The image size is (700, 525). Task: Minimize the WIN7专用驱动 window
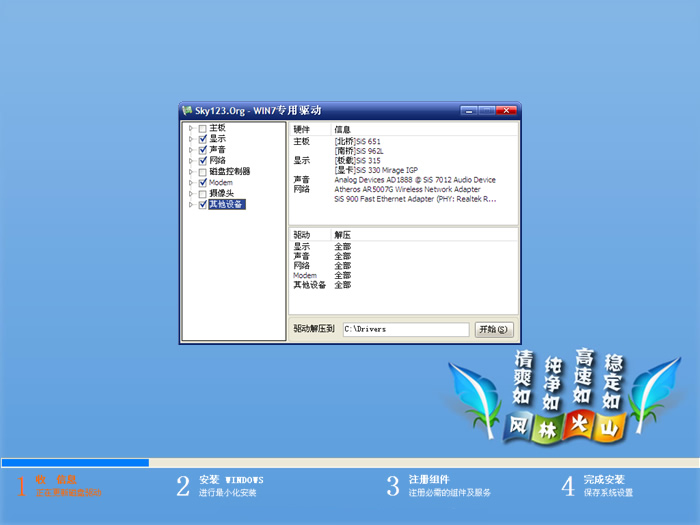470,110
